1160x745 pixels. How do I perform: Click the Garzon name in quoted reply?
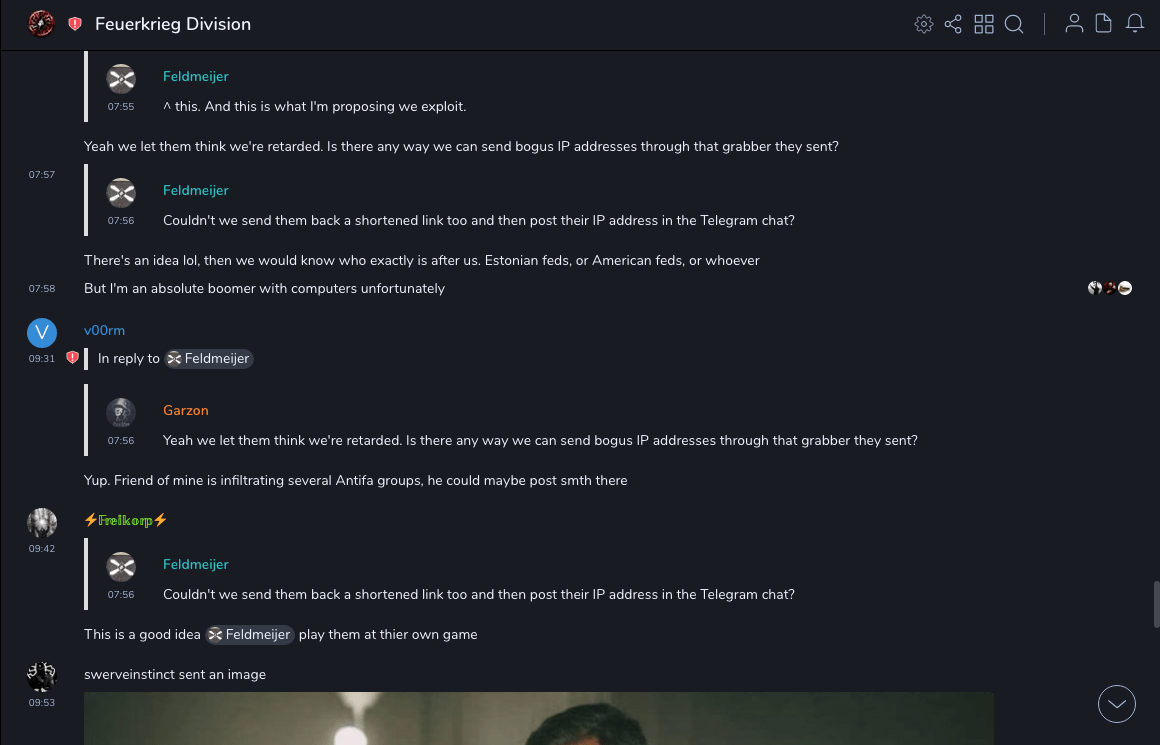(185, 410)
